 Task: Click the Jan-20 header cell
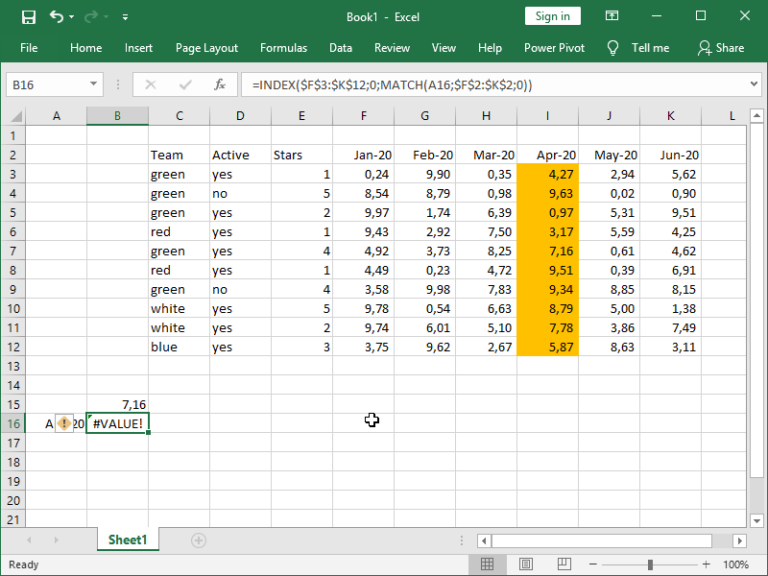pyautogui.click(x=363, y=155)
